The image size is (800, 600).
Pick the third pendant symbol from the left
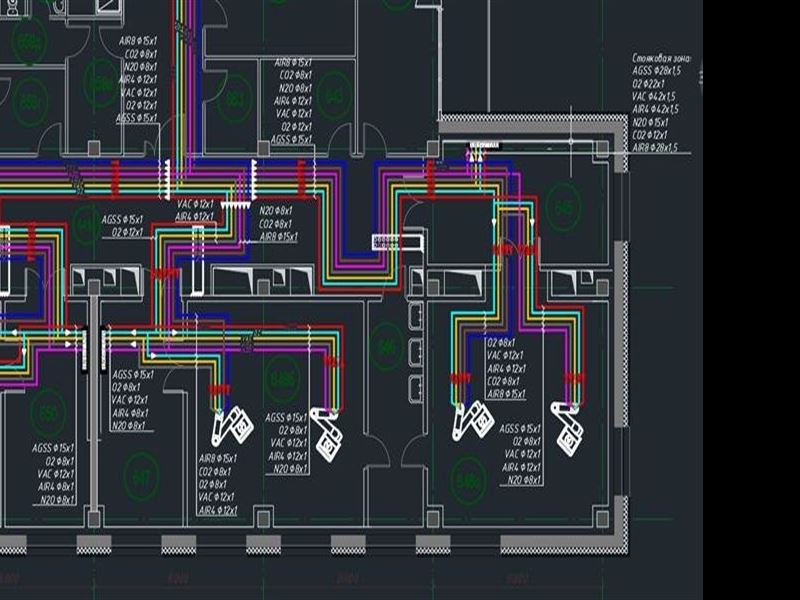point(470,421)
